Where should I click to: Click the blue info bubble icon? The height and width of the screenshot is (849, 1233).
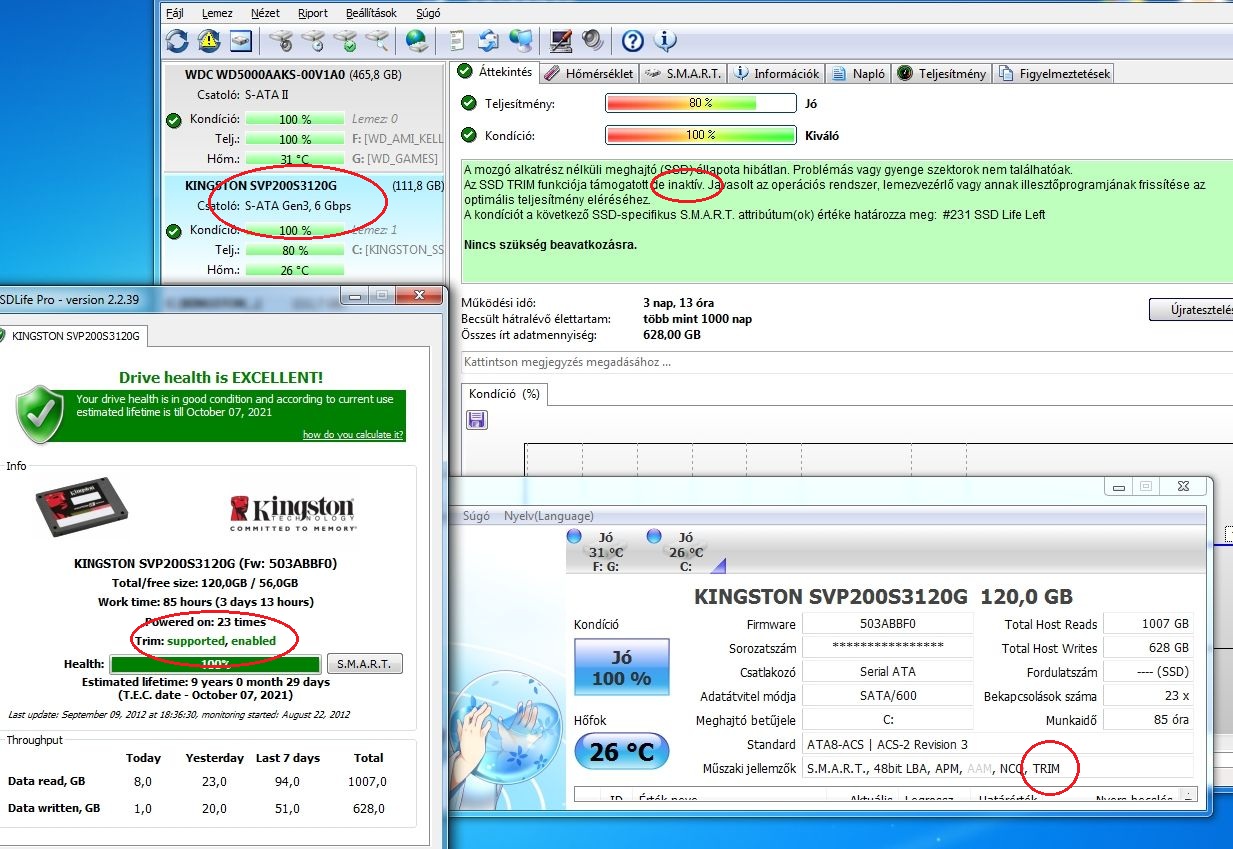pos(664,41)
